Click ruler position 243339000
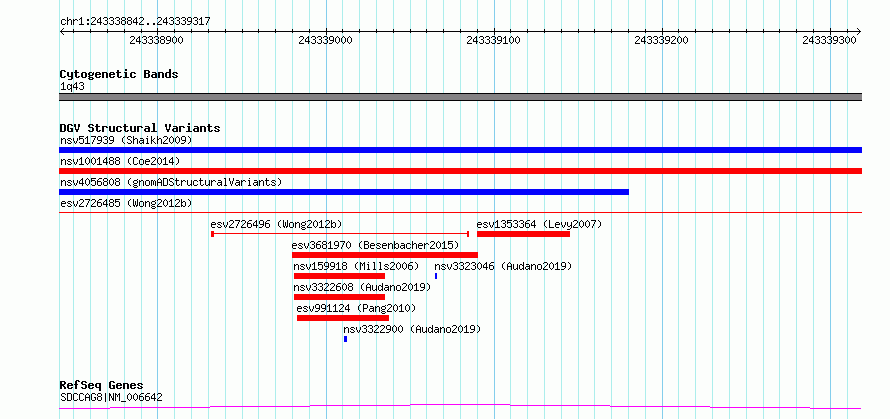The height and width of the screenshot is (419, 890). click(325, 41)
